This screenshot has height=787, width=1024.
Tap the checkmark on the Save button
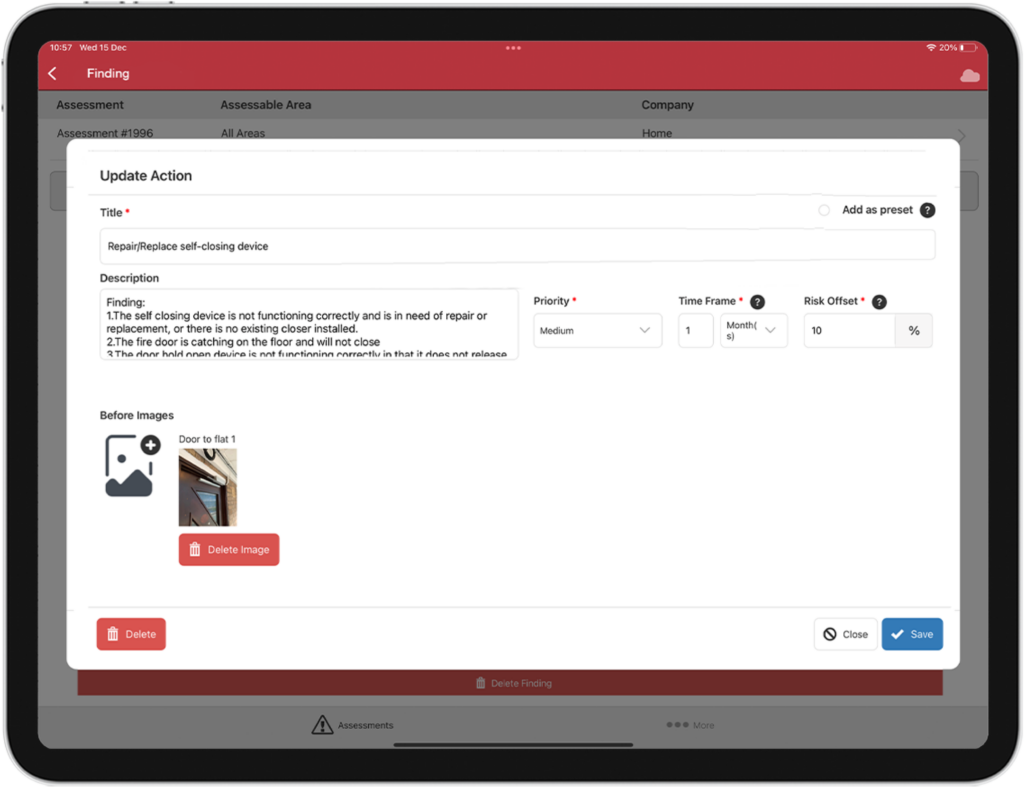pyautogui.click(x=897, y=633)
